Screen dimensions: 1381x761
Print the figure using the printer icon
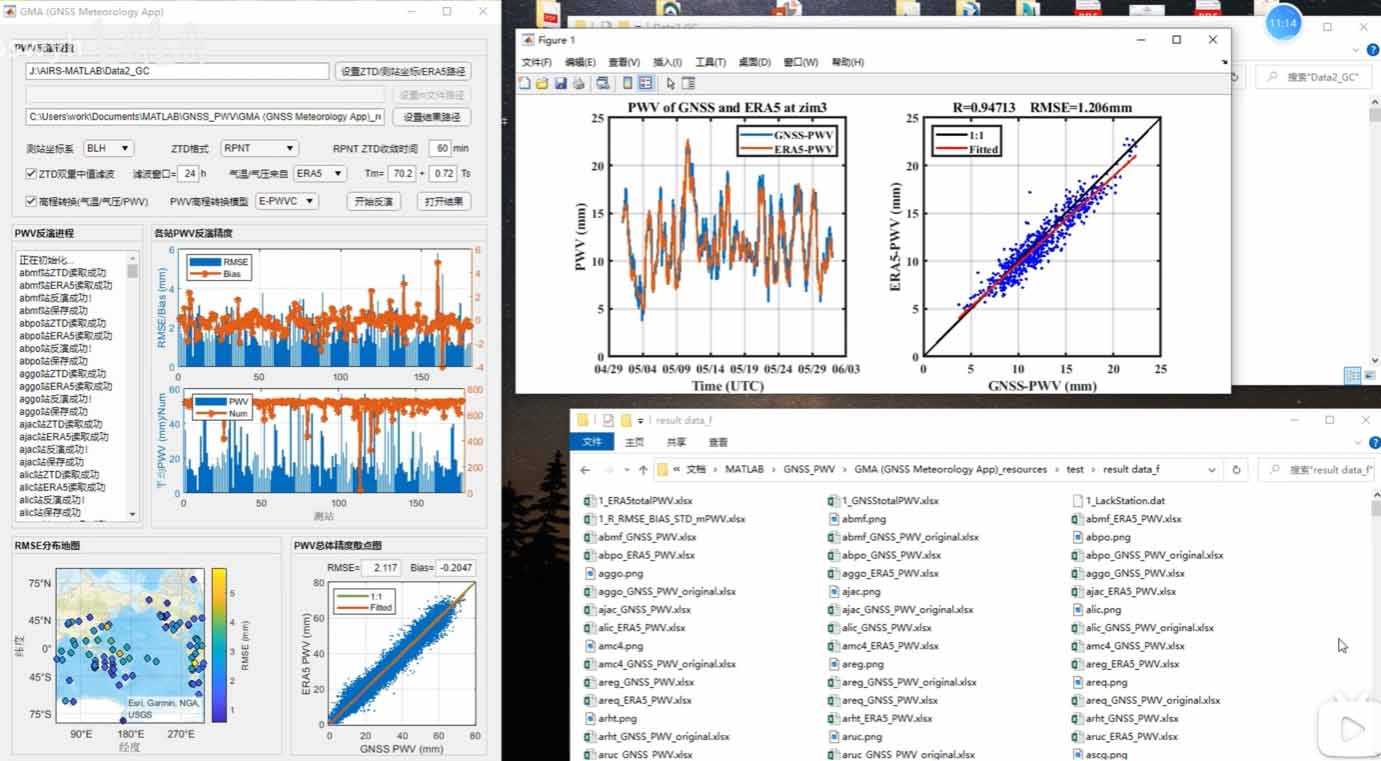[578, 84]
